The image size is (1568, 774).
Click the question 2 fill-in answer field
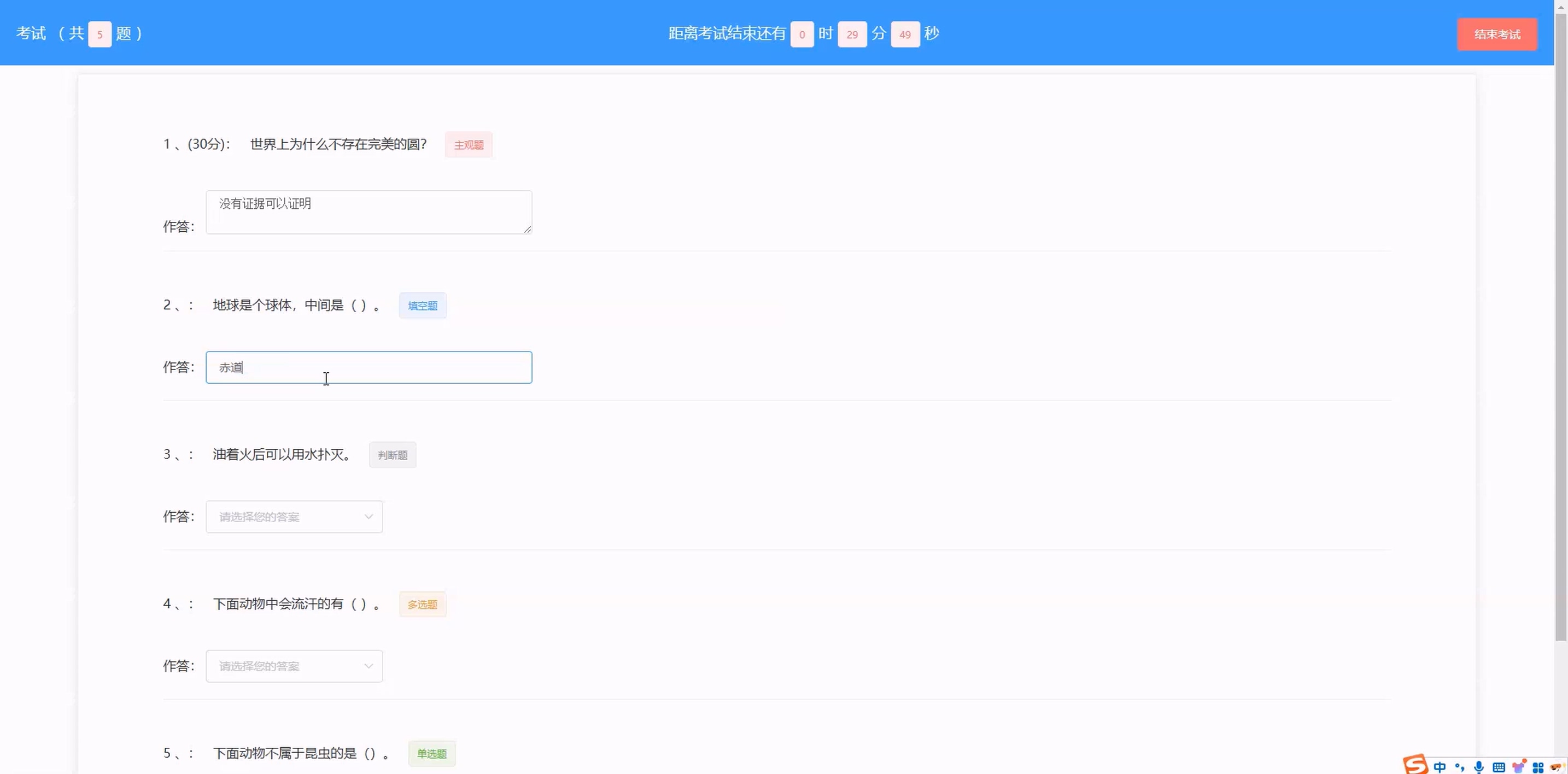coord(368,367)
